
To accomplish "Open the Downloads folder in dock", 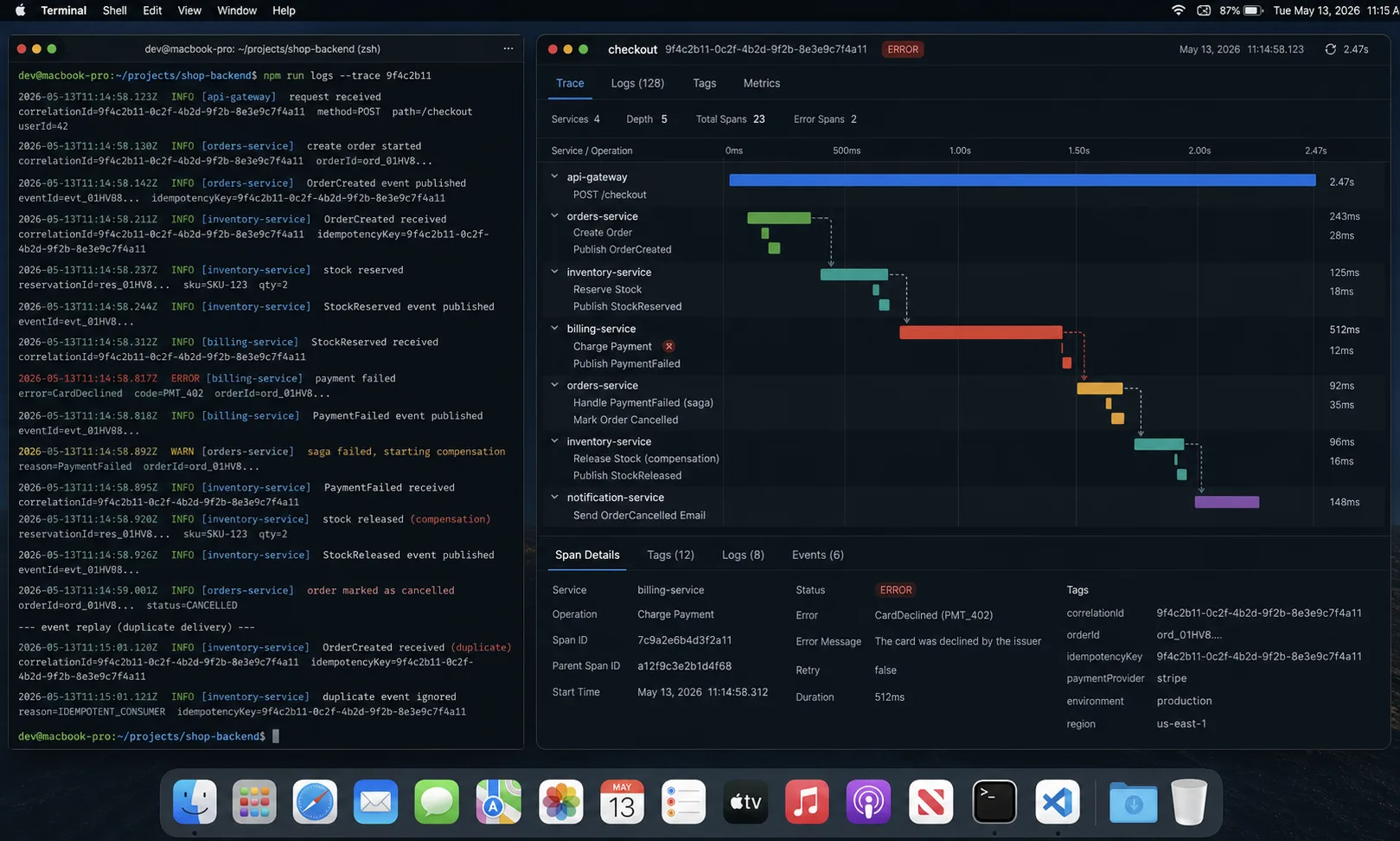I will [x=1133, y=801].
